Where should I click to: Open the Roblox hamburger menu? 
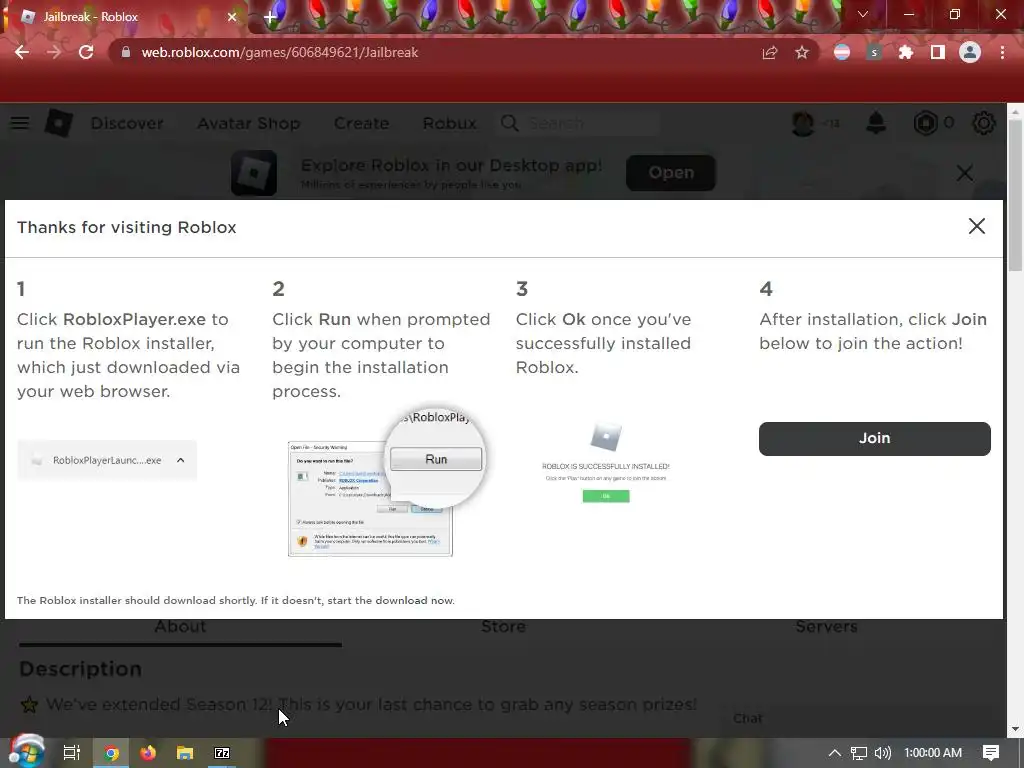point(20,123)
